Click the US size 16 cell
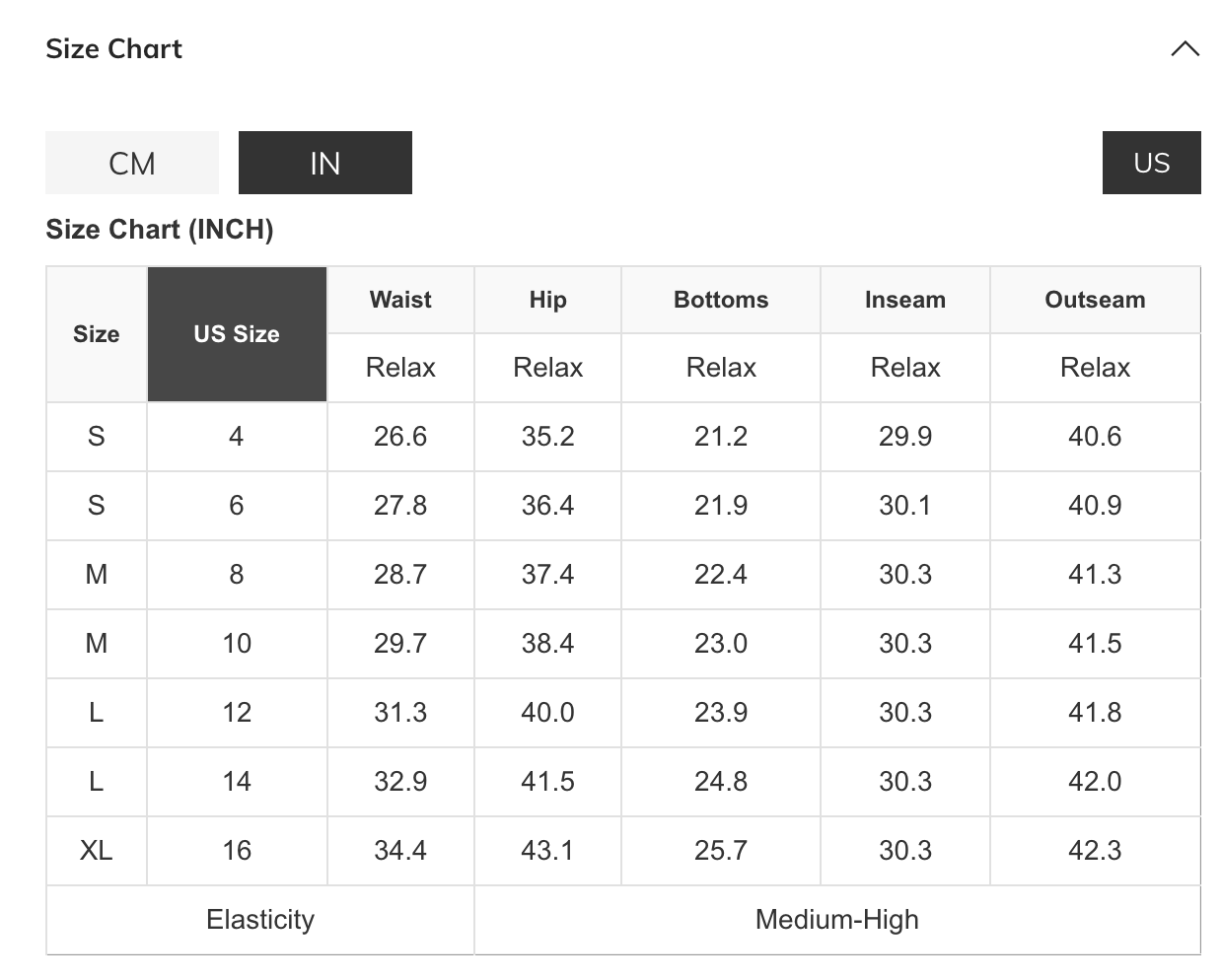The width and height of the screenshot is (1221, 980). 237,851
